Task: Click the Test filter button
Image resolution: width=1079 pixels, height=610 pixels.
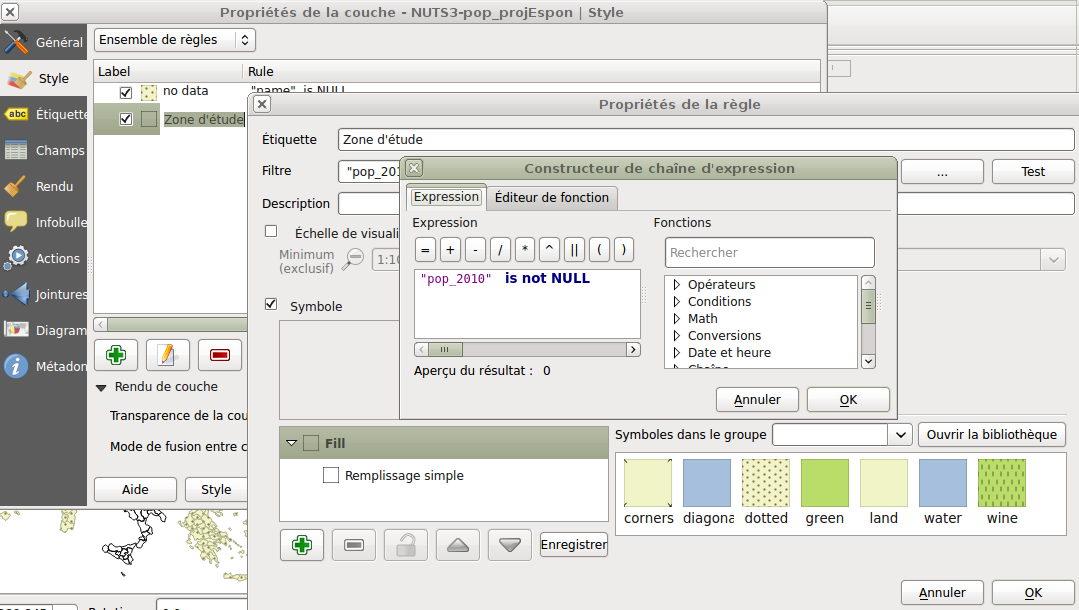Action: coord(1033,171)
